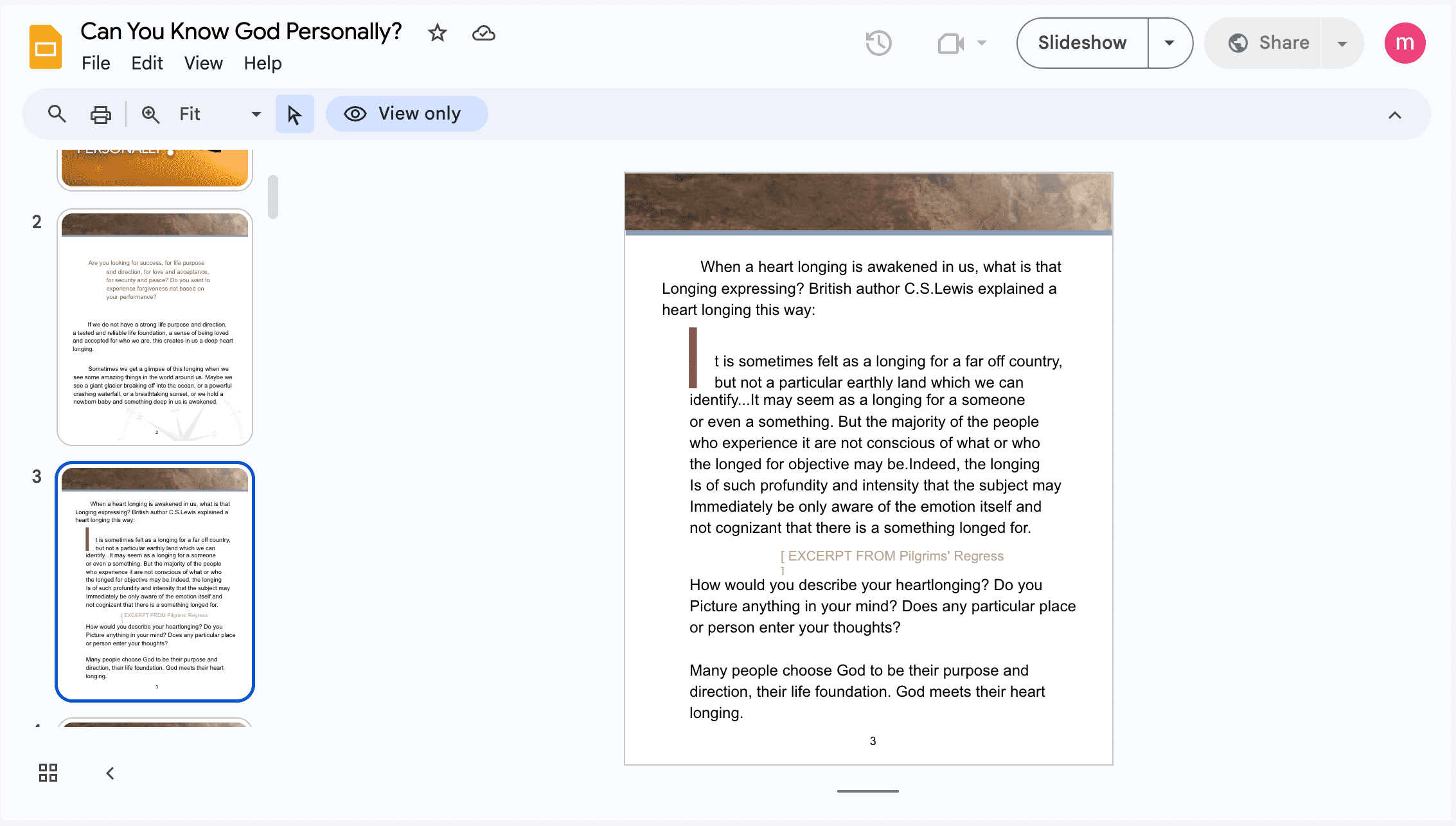Open the Google Slides home logo
The height and width of the screenshot is (826, 1456).
[x=46, y=46]
